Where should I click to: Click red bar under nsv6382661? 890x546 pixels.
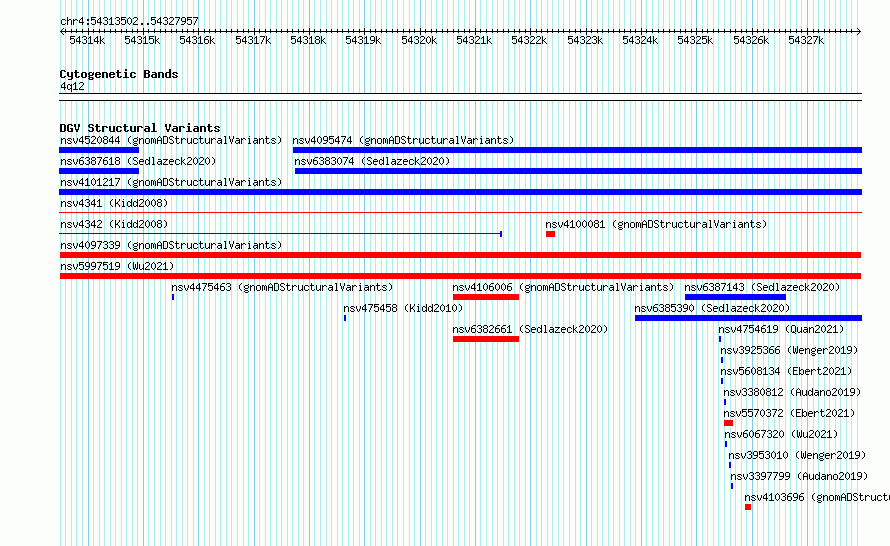point(486,339)
